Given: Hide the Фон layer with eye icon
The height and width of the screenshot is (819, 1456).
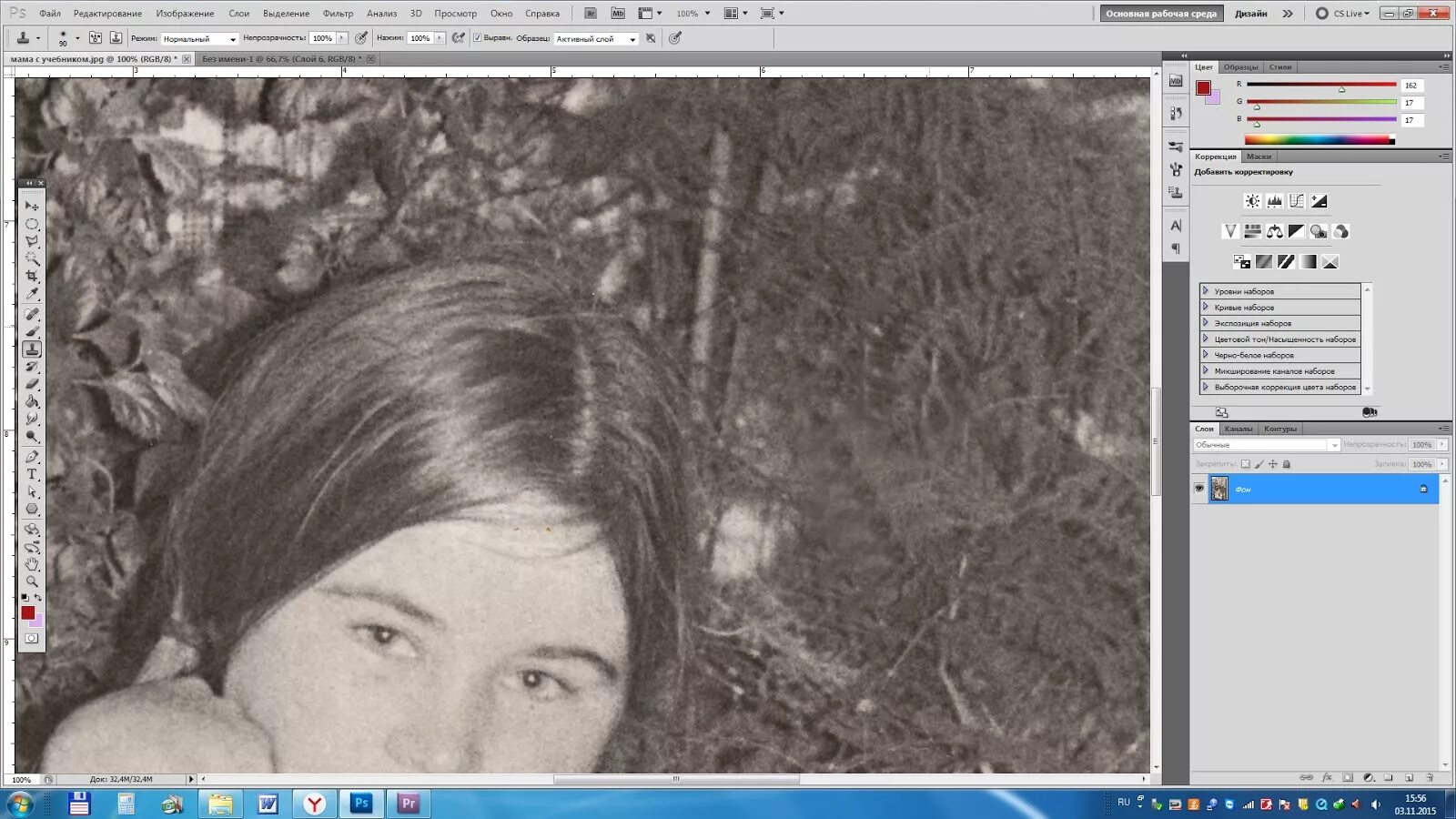Looking at the screenshot, I should 1199,489.
